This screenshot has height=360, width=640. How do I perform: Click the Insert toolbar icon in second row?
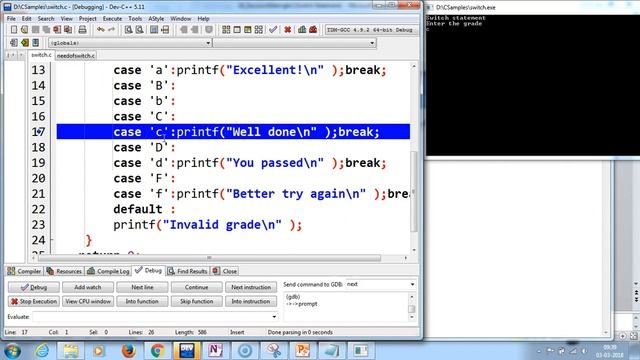coord(14,43)
